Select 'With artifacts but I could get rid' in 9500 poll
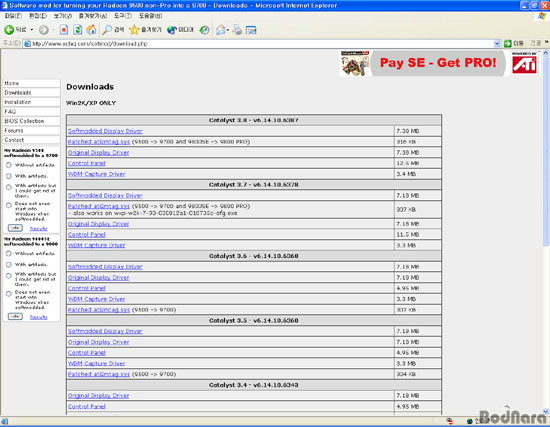The image size is (550, 427). tap(9, 187)
